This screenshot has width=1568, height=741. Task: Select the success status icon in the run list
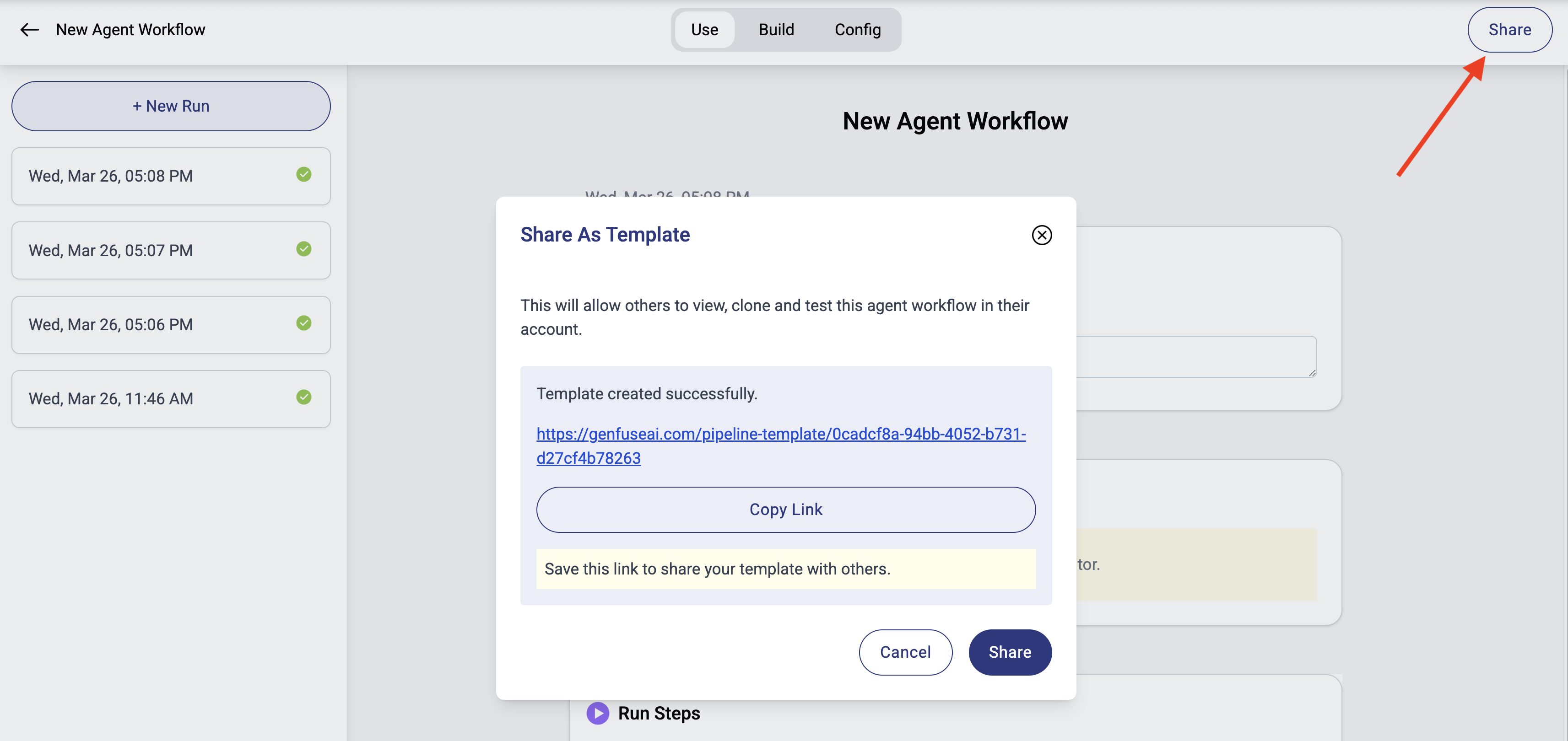(x=304, y=175)
